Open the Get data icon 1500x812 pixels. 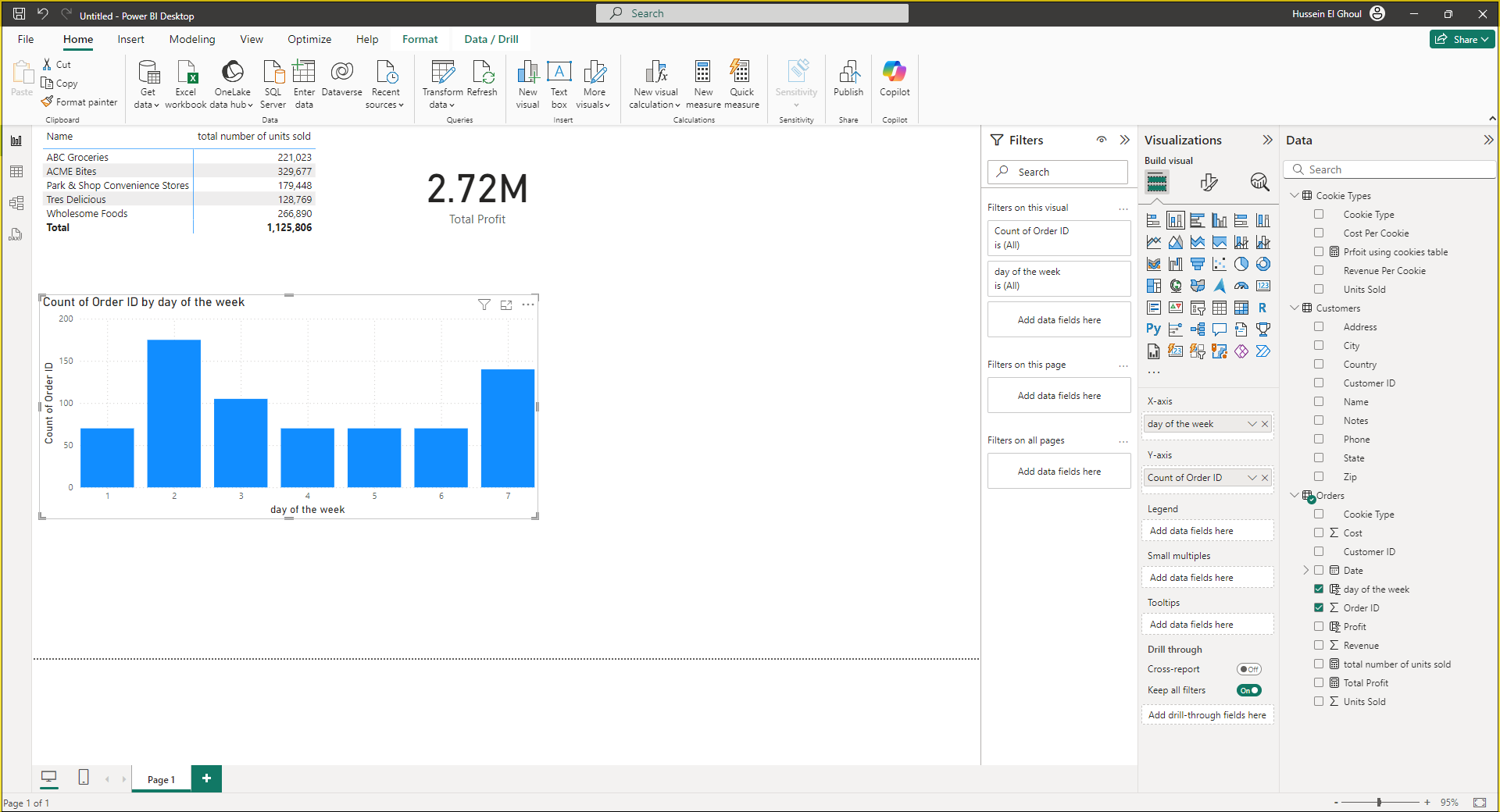[x=148, y=73]
